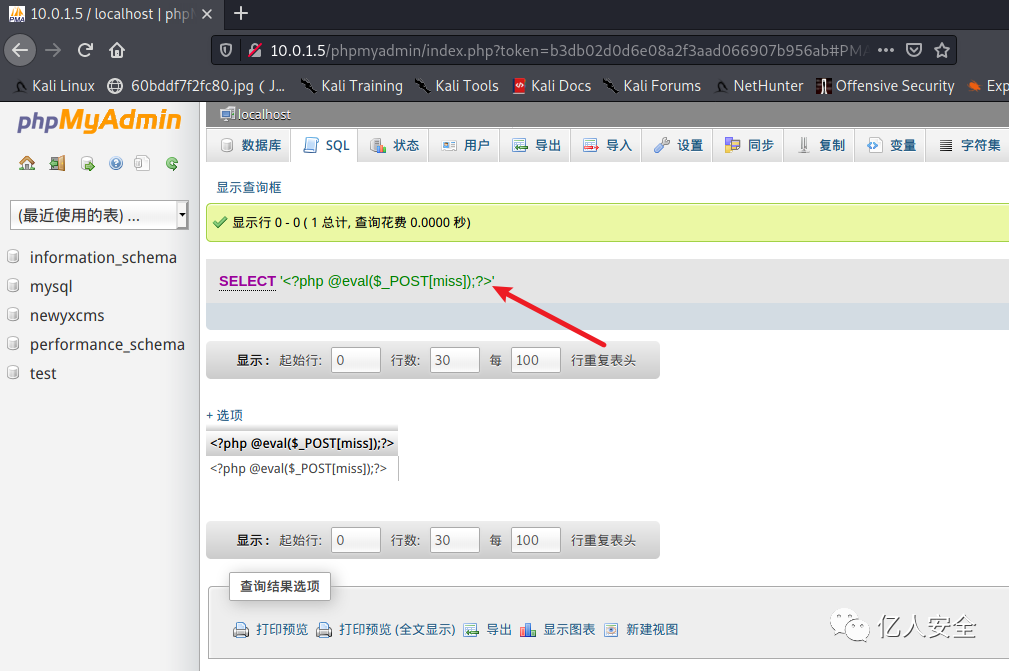Bookmark this page with star icon

coord(942,50)
